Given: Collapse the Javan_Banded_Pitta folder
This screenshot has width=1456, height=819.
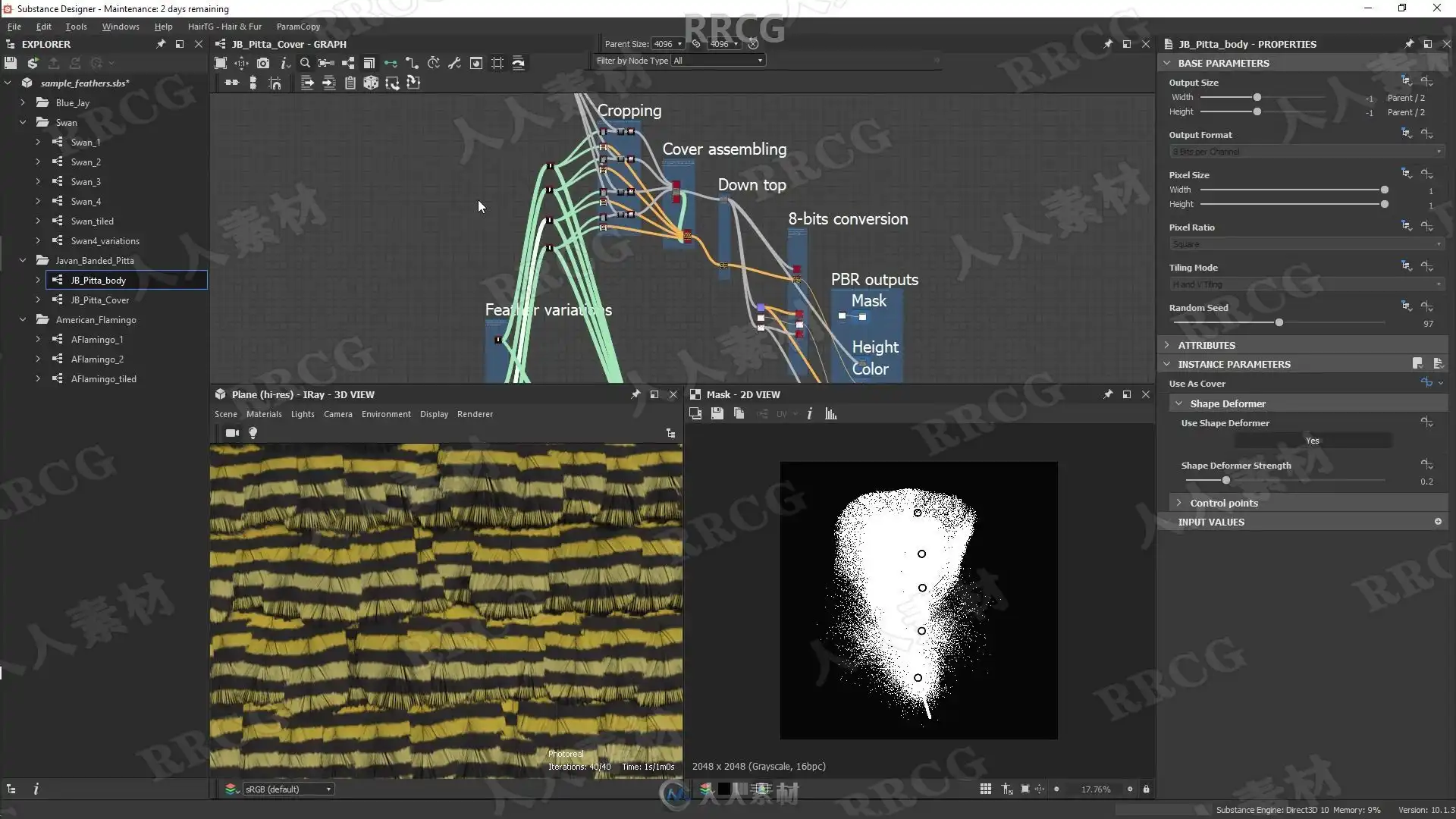Looking at the screenshot, I should coord(23,260).
